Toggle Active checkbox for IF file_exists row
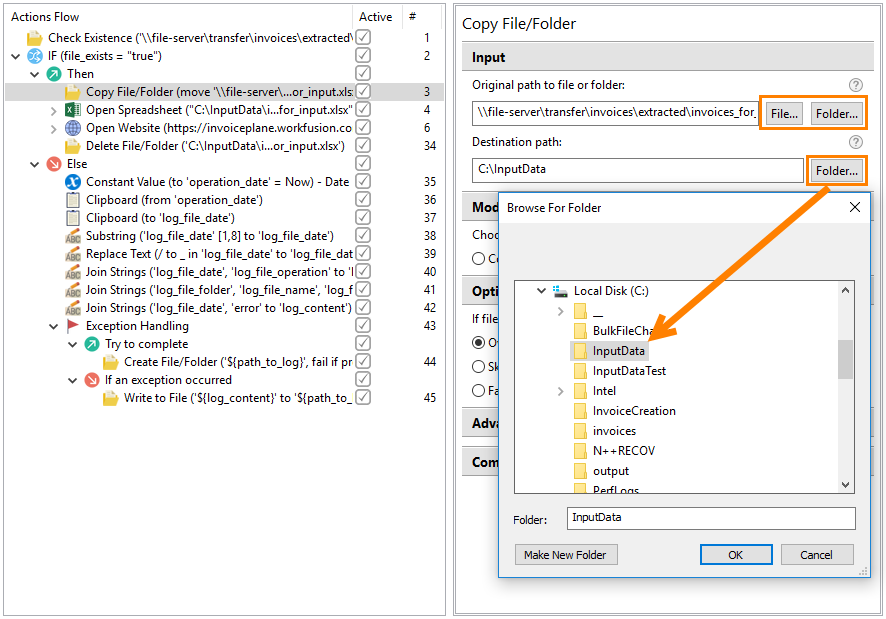 [363, 55]
